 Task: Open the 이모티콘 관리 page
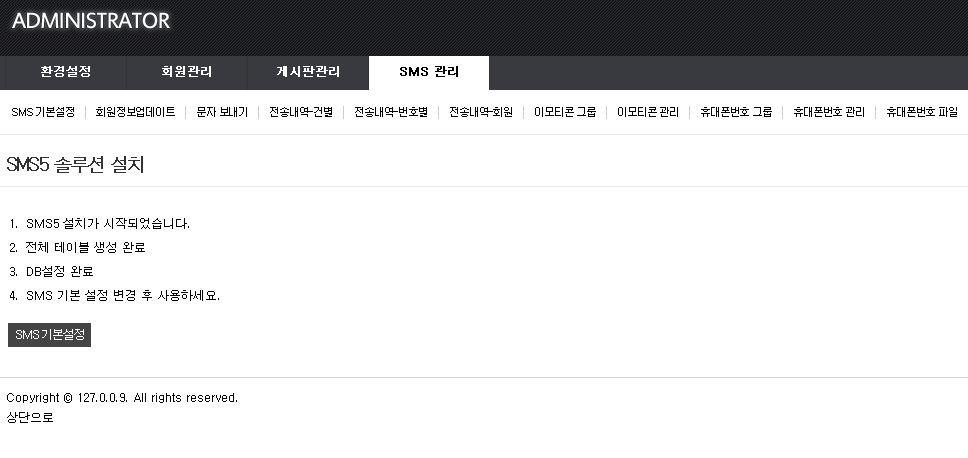click(x=648, y=112)
